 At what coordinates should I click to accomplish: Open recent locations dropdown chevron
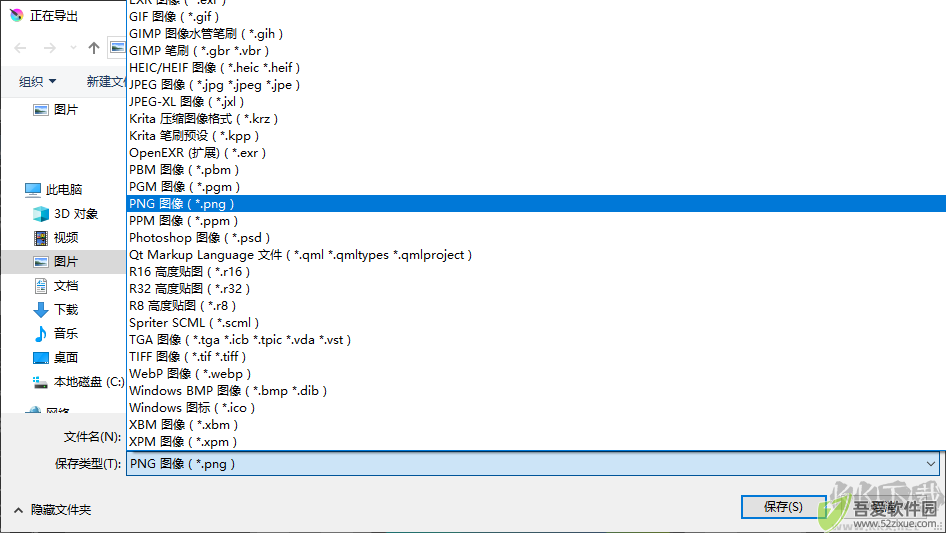pos(73,48)
